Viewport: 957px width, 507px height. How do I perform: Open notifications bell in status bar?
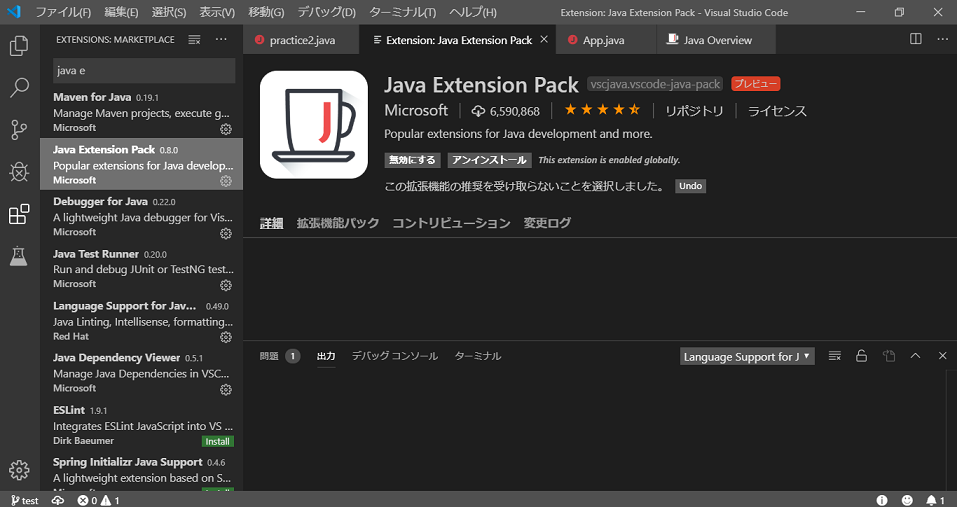[x=935, y=500]
